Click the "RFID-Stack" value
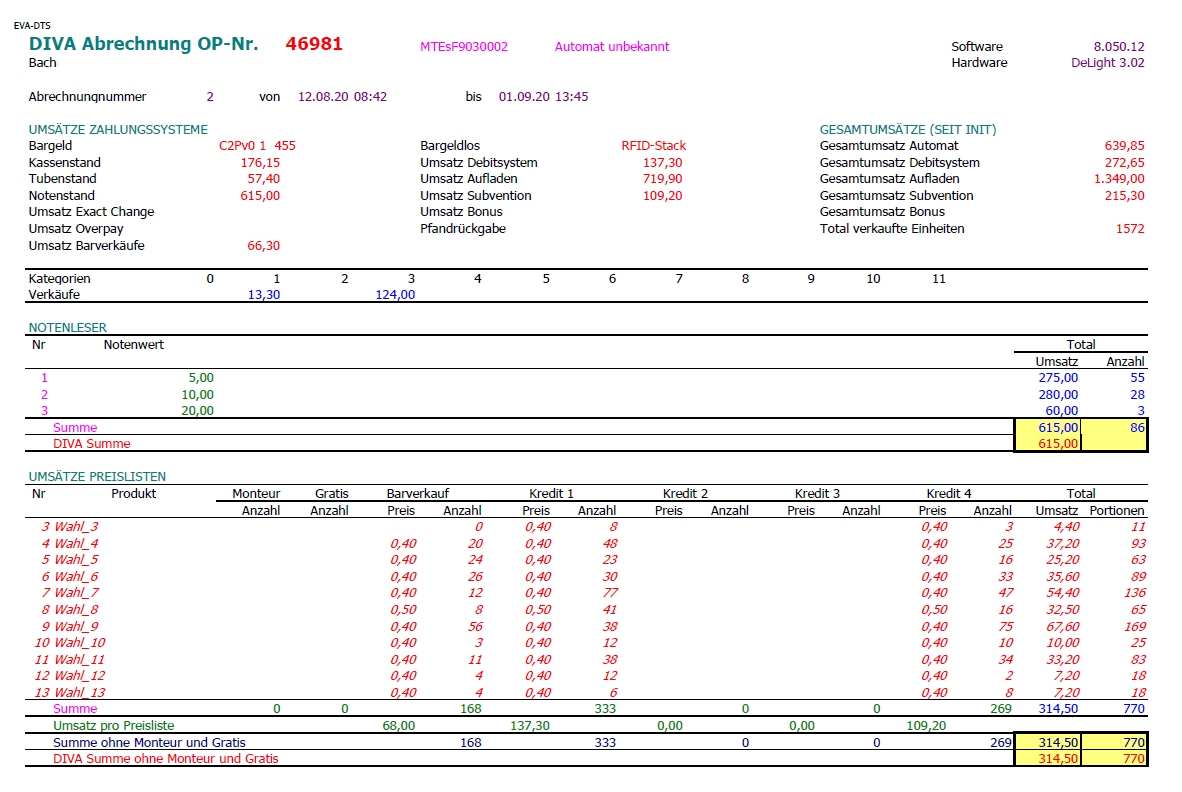 (x=654, y=146)
